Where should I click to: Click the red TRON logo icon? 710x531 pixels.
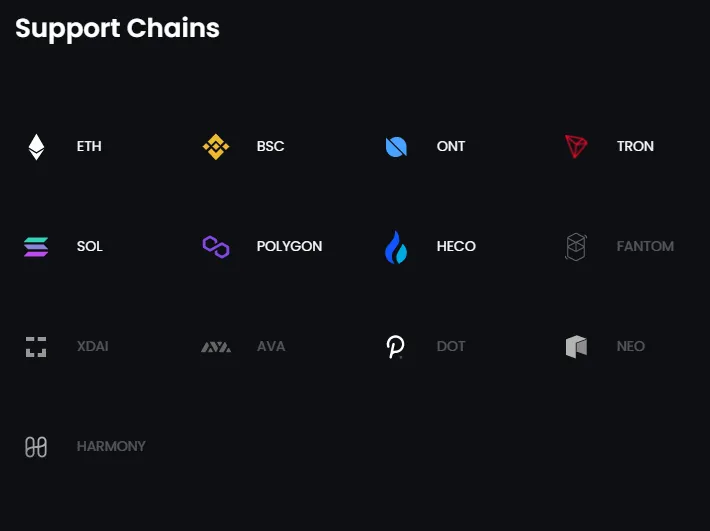(576, 147)
